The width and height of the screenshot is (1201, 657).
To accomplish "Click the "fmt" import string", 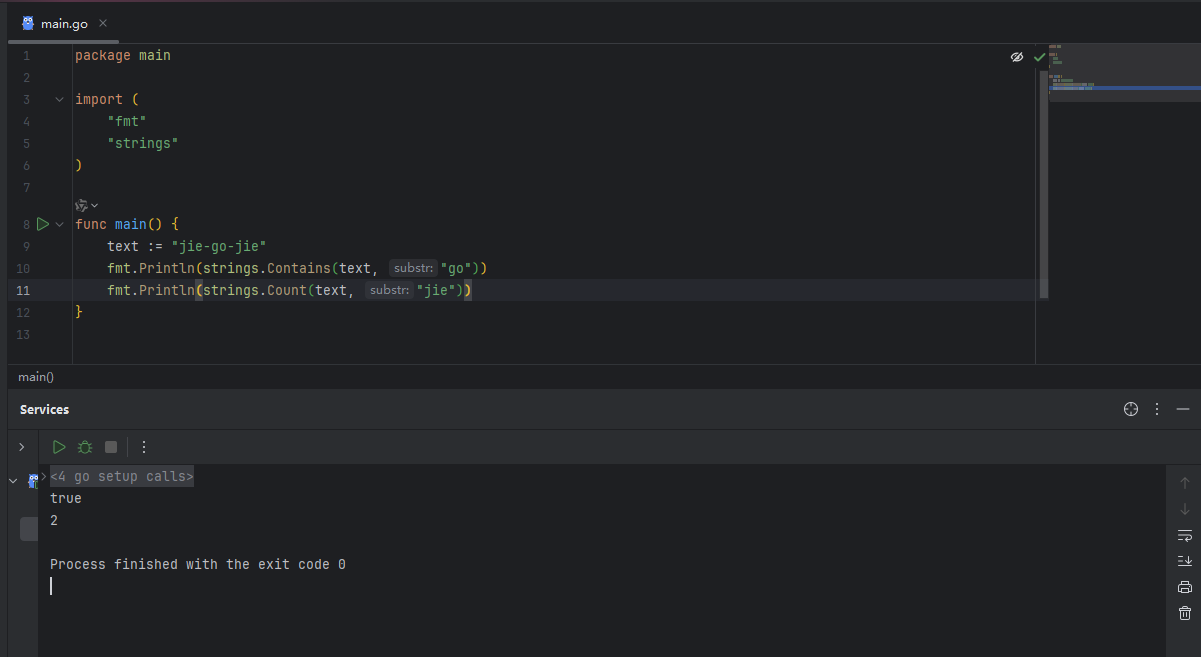I will click(x=127, y=122).
